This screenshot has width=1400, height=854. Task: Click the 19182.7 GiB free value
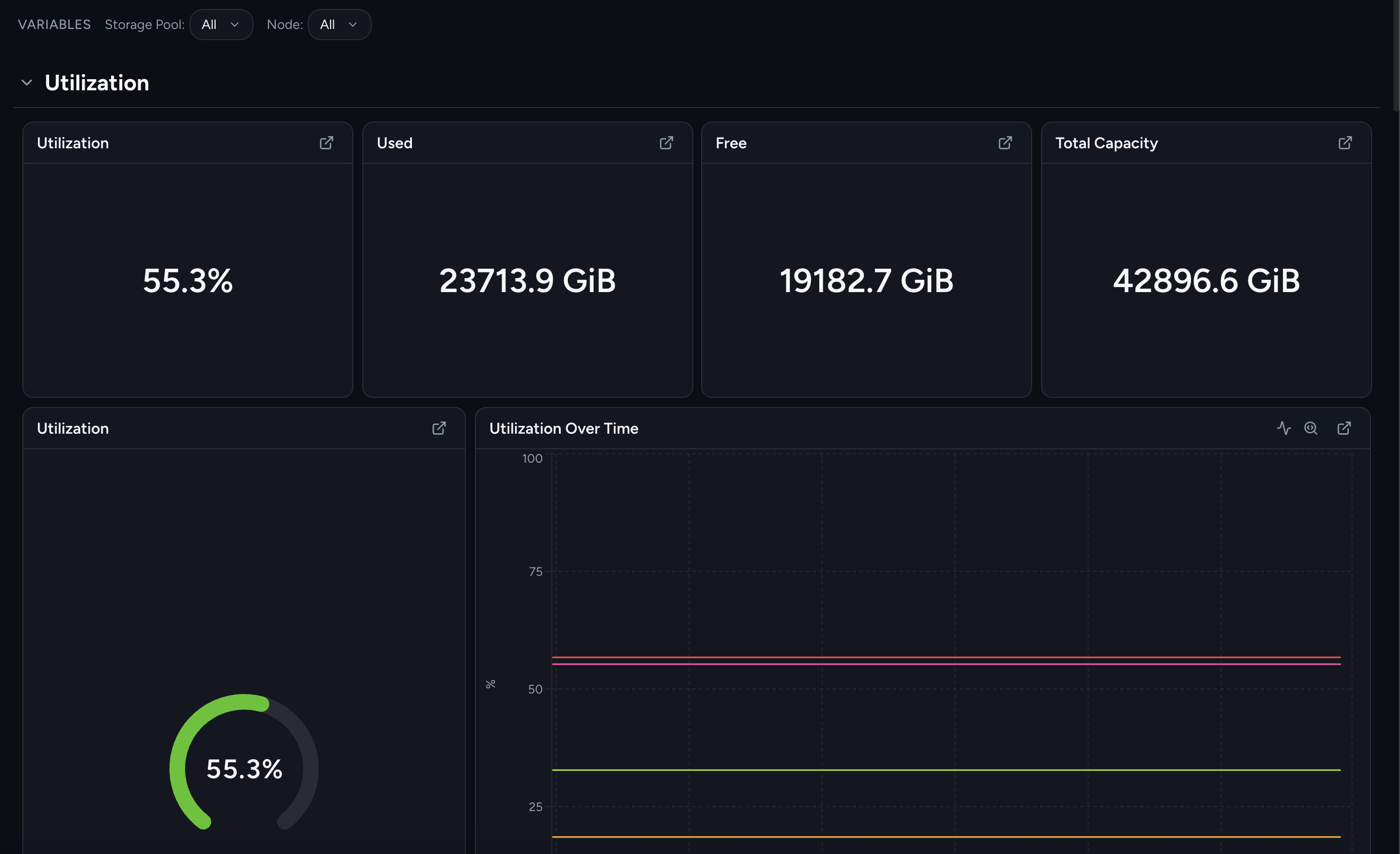[x=867, y=281]
